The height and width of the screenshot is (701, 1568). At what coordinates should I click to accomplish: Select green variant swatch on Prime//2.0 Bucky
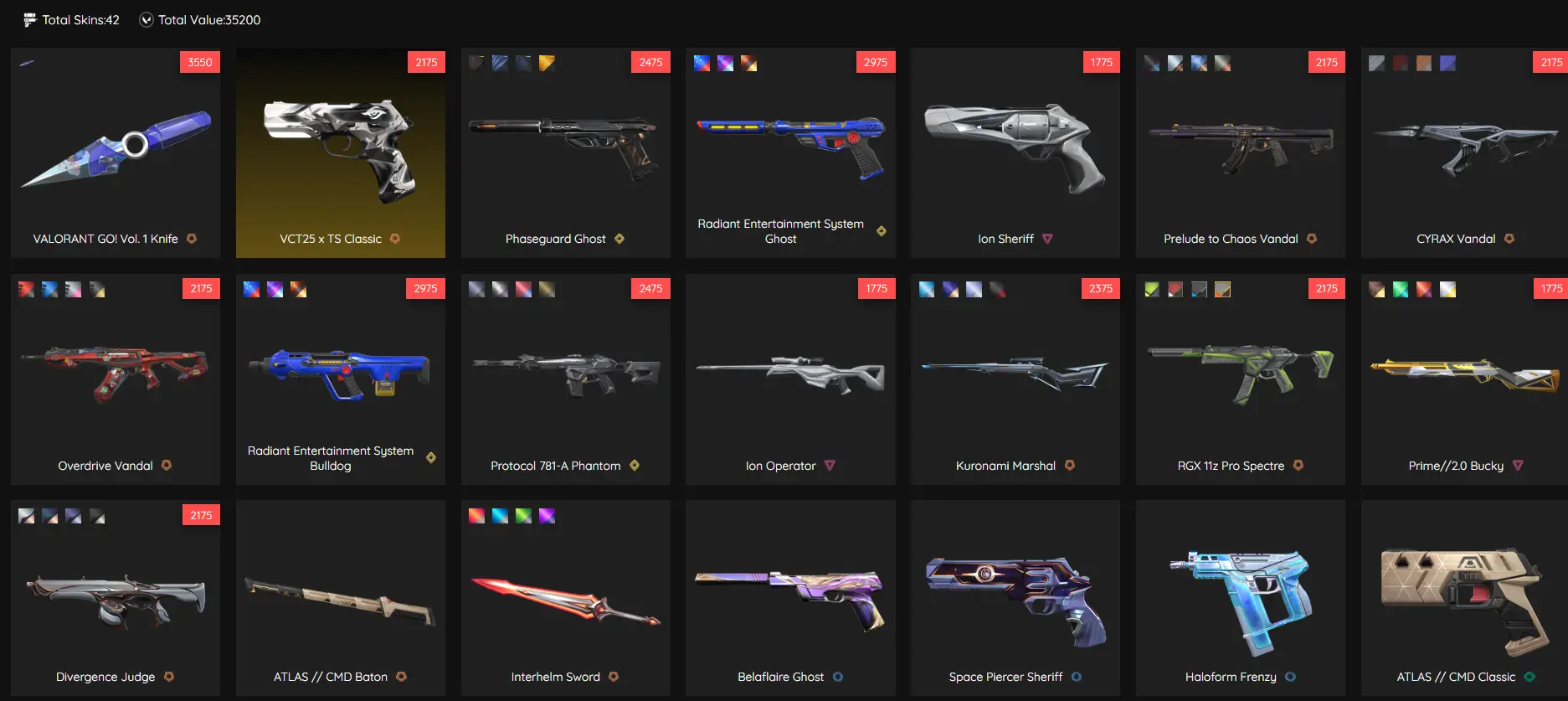point(1401,290)
